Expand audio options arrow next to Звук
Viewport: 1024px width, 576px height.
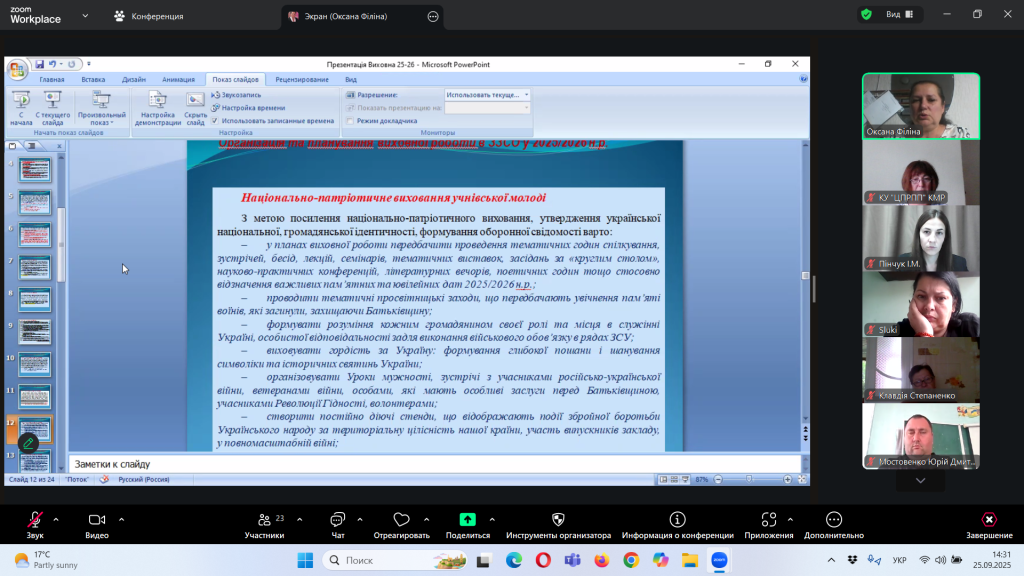click(56, 520)
